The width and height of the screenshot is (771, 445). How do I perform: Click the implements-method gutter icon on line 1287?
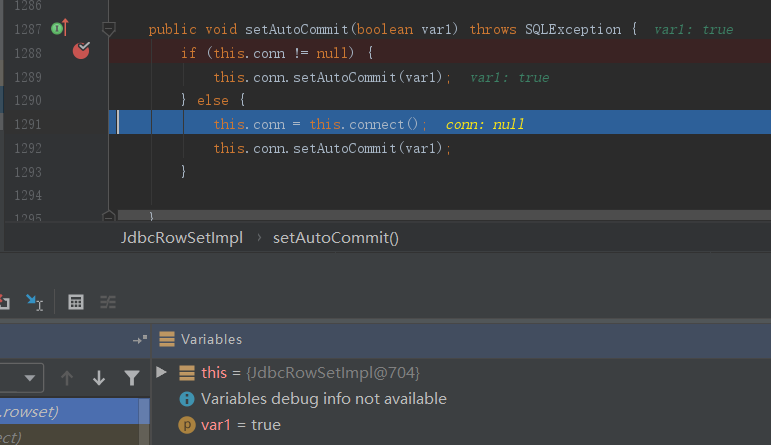[x=59, y=26]
